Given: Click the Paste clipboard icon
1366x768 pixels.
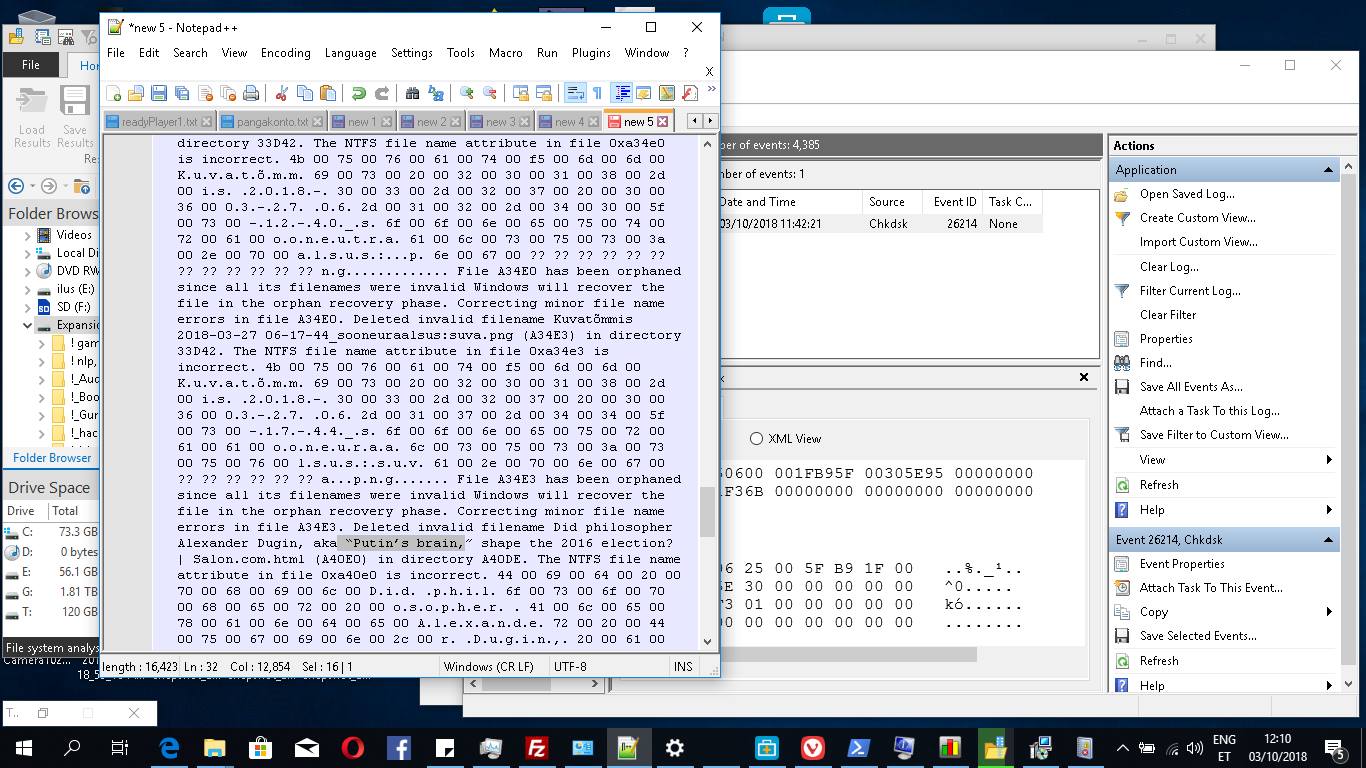Looking at the screenshot, I should click(327, 93).
